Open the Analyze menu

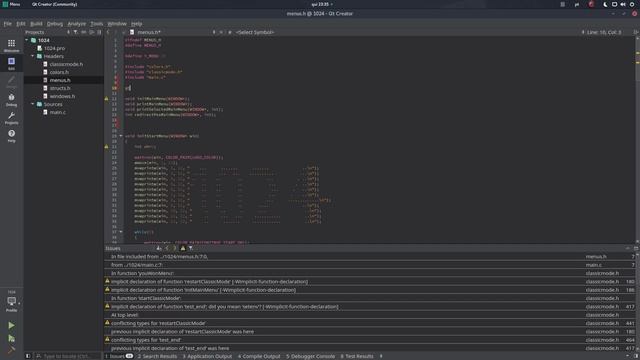(77, 24)
